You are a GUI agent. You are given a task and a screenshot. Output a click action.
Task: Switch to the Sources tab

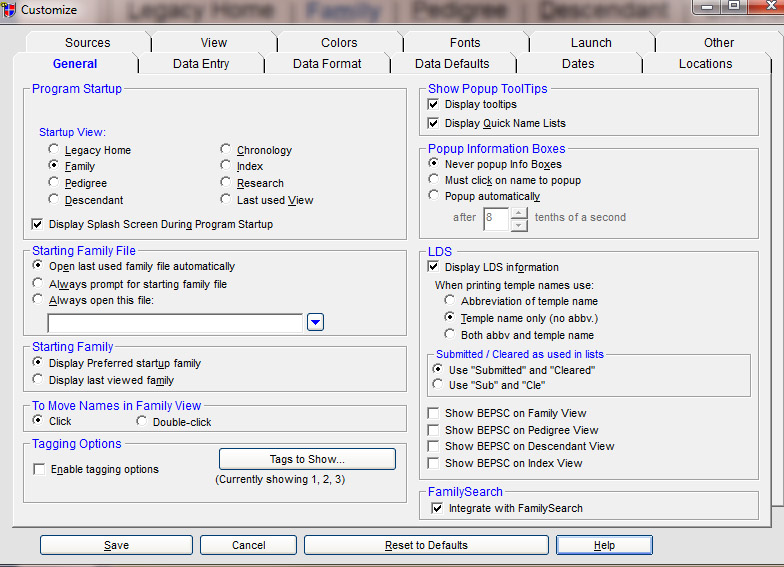tap(88, 42)
